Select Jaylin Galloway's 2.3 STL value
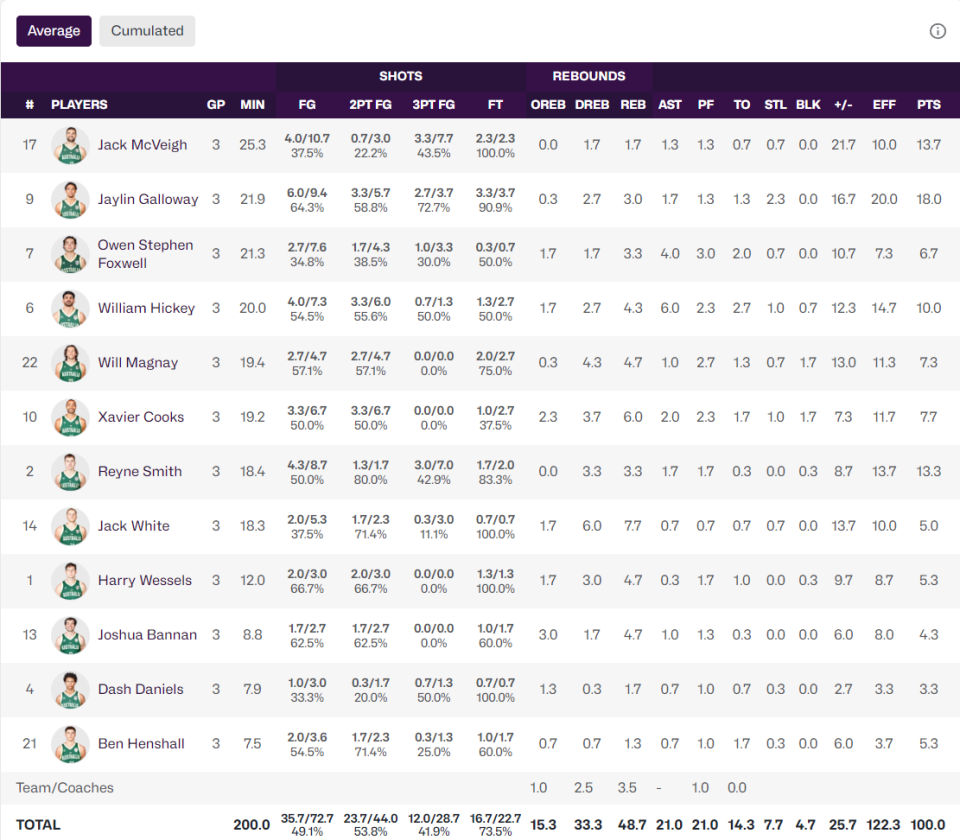Screen dimensions: 960x840 [x=775, y=200]
